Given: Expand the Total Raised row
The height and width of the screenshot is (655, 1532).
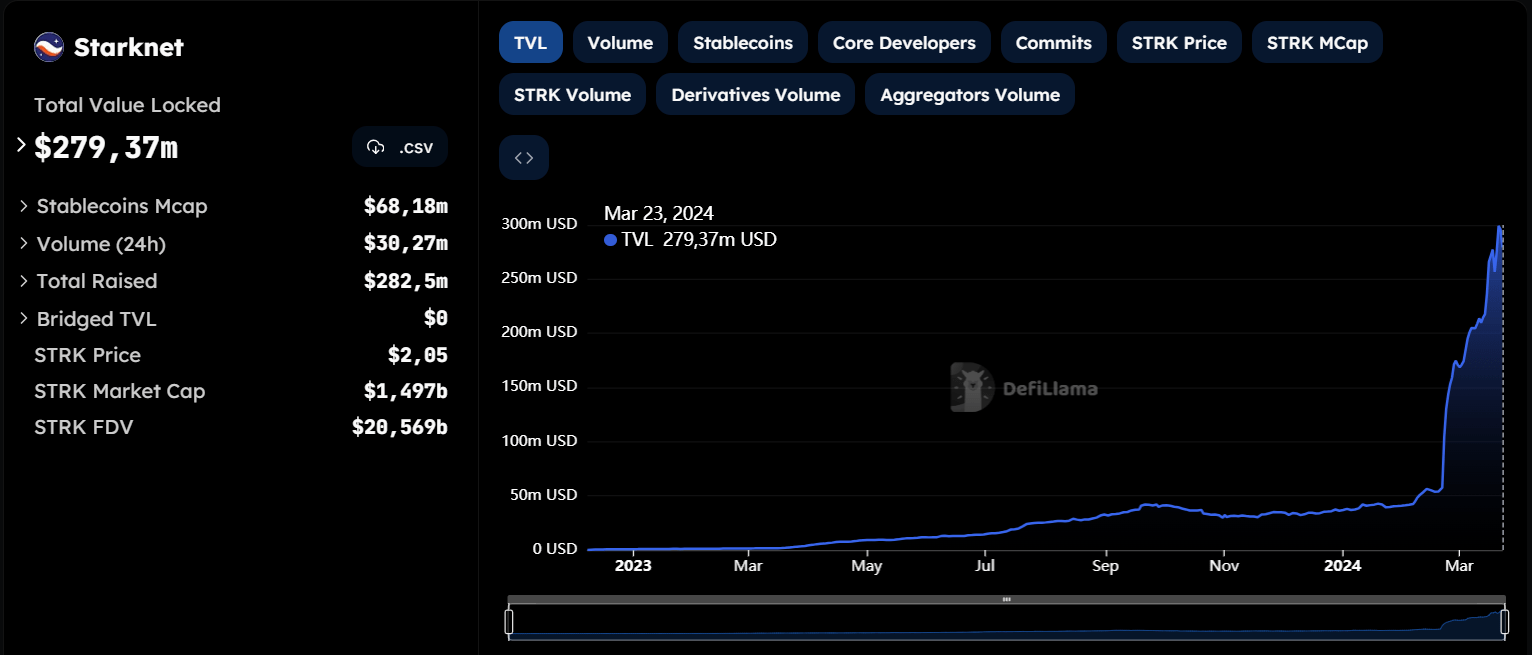Looking at the screenshot, I should [24, 281].
